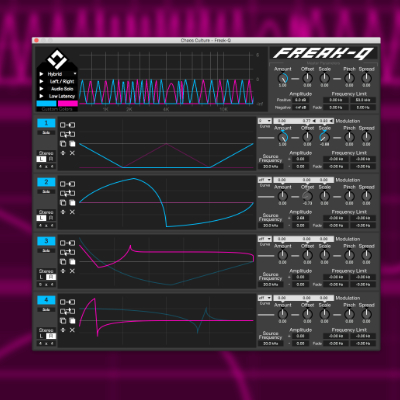Click the linked-squares icon in band 1

pos(67,125)
